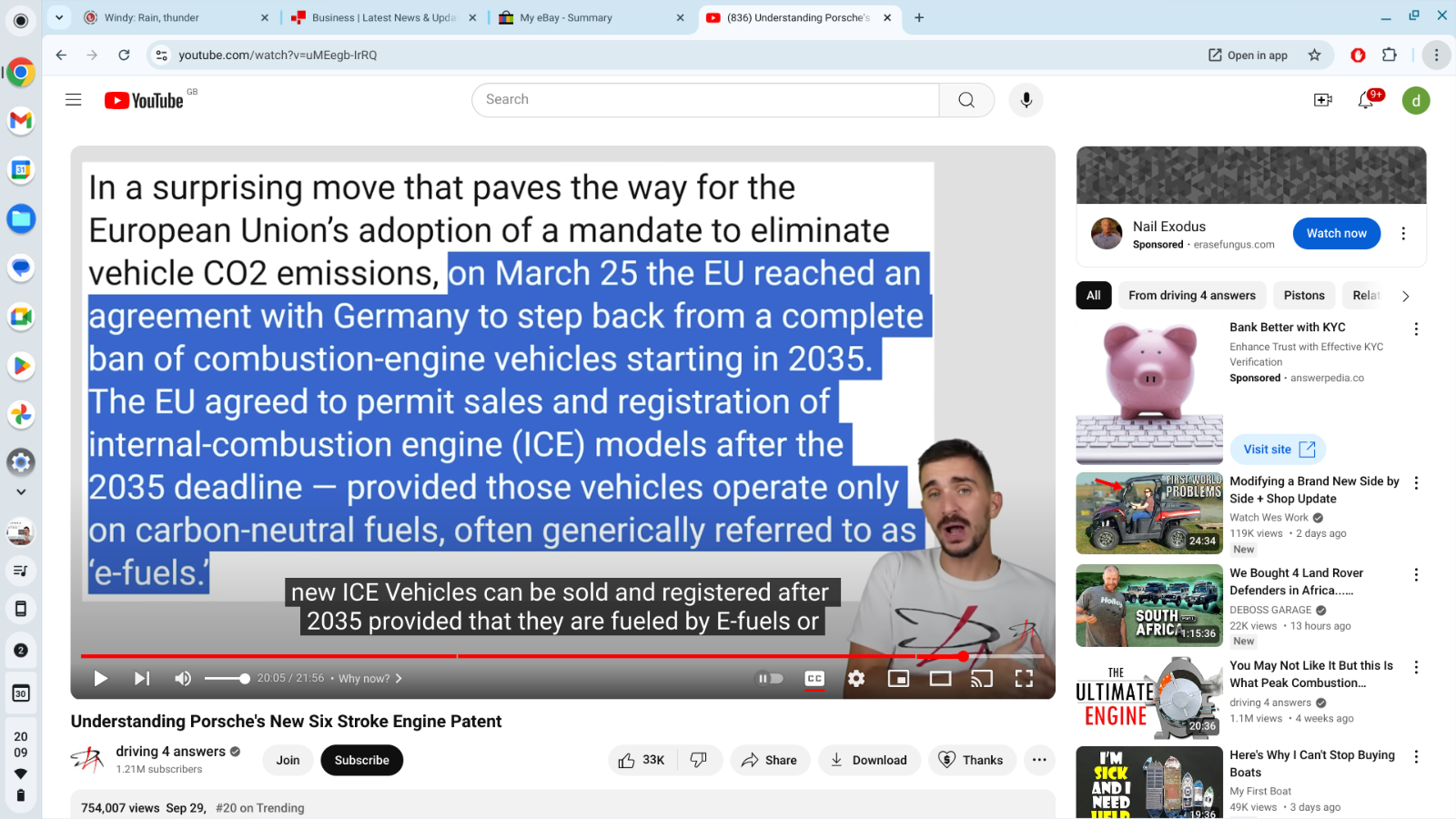Select the Pistons filter chip

pos(1304,296)
